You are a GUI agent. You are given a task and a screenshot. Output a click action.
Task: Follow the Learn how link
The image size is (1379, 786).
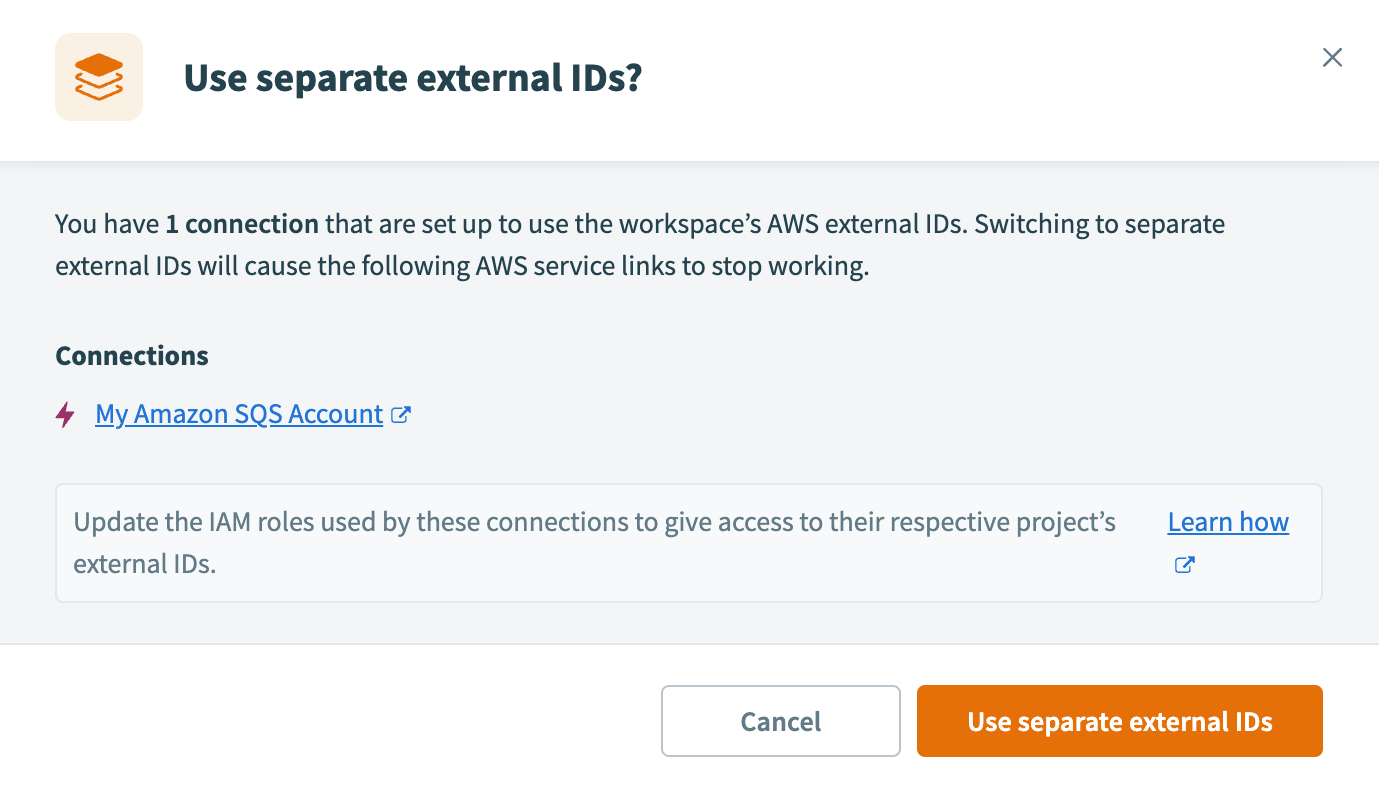(1227, 521)
